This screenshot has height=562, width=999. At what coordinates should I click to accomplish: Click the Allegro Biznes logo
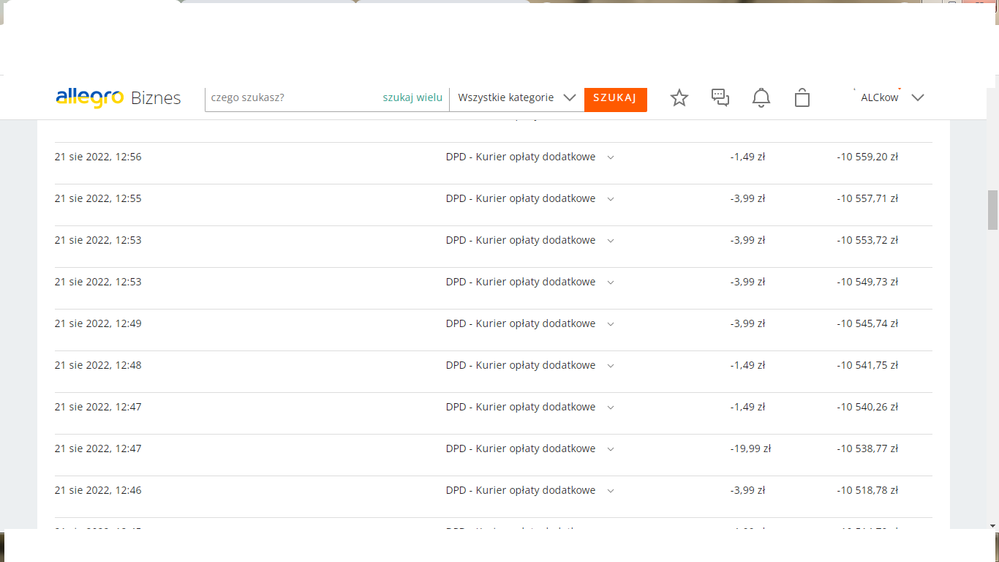click(118, 98)
